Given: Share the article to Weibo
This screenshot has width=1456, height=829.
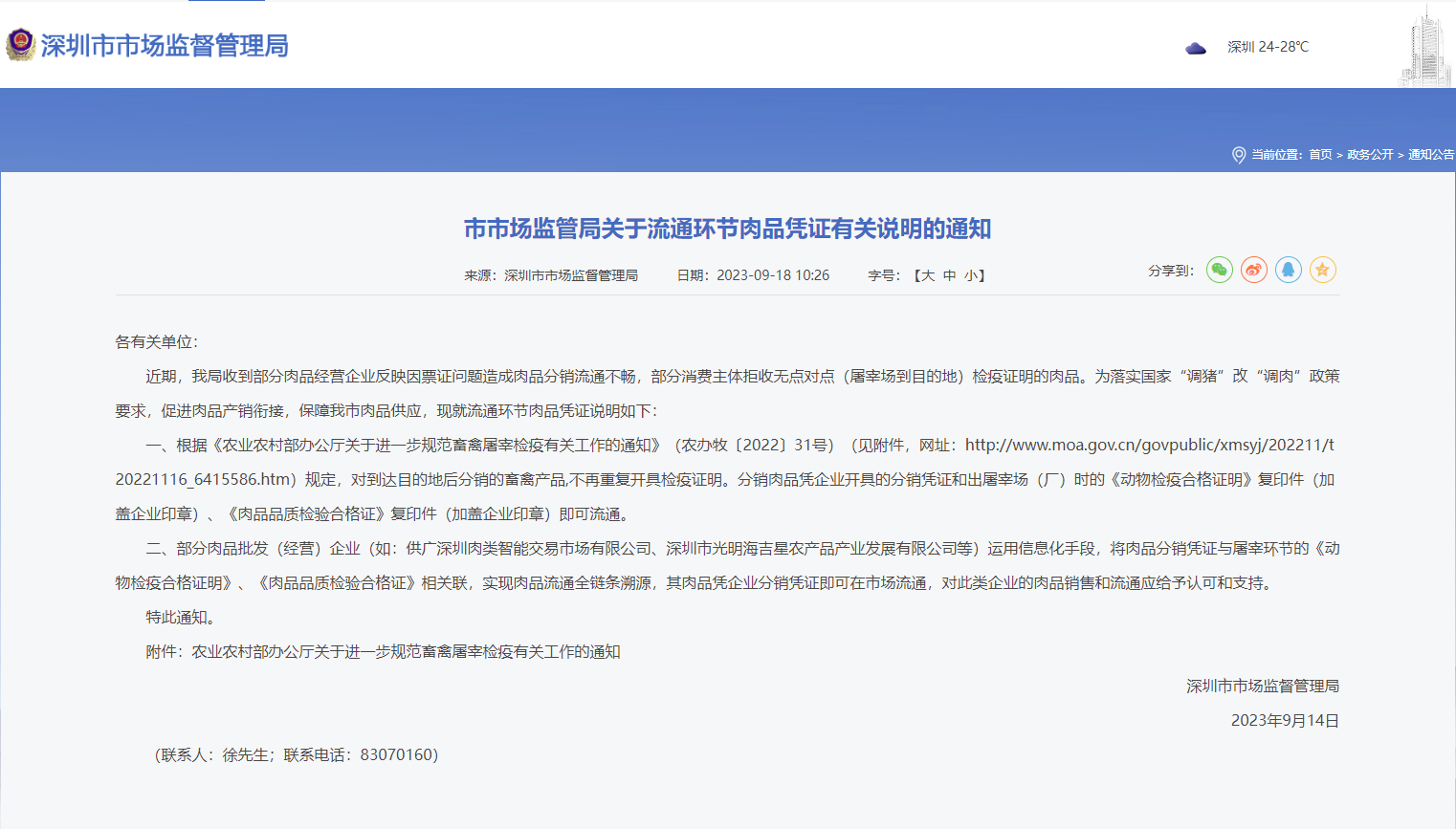Looking at the screenshot, I should pos(1254,270).
